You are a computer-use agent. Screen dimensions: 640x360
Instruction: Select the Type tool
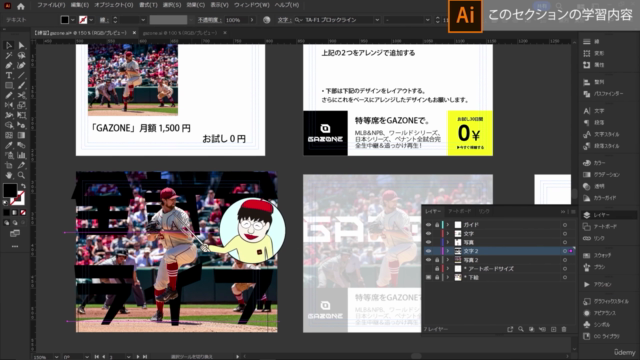coord(9,76)
